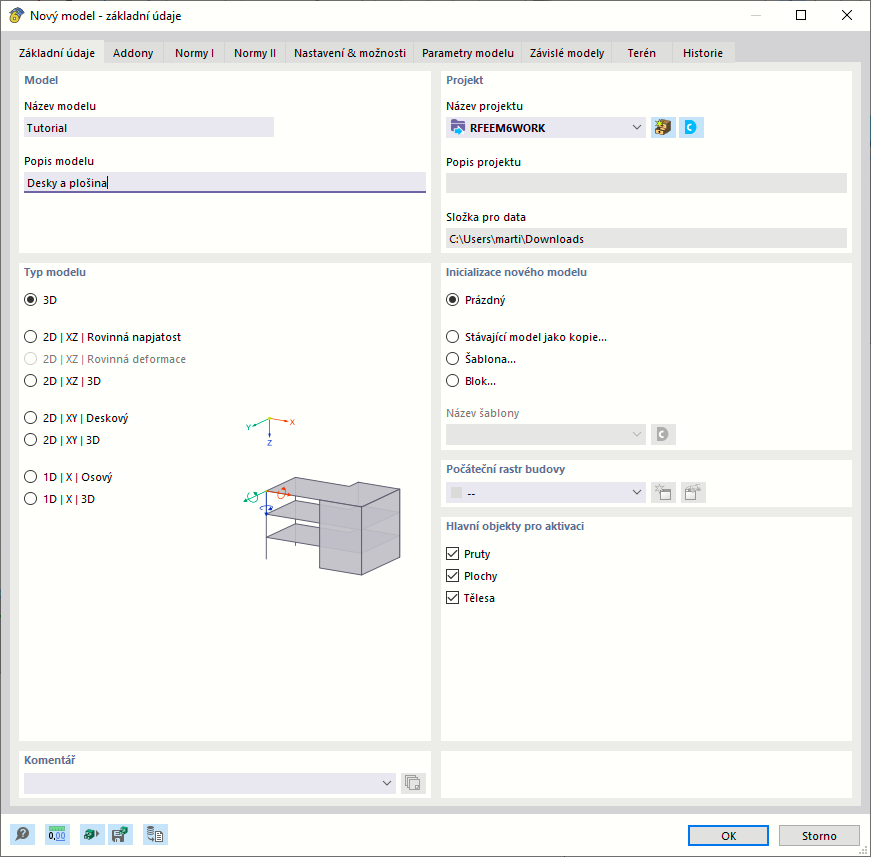
Task: Toggle Tělesa checkbox
Action: (x=453, y=598)
